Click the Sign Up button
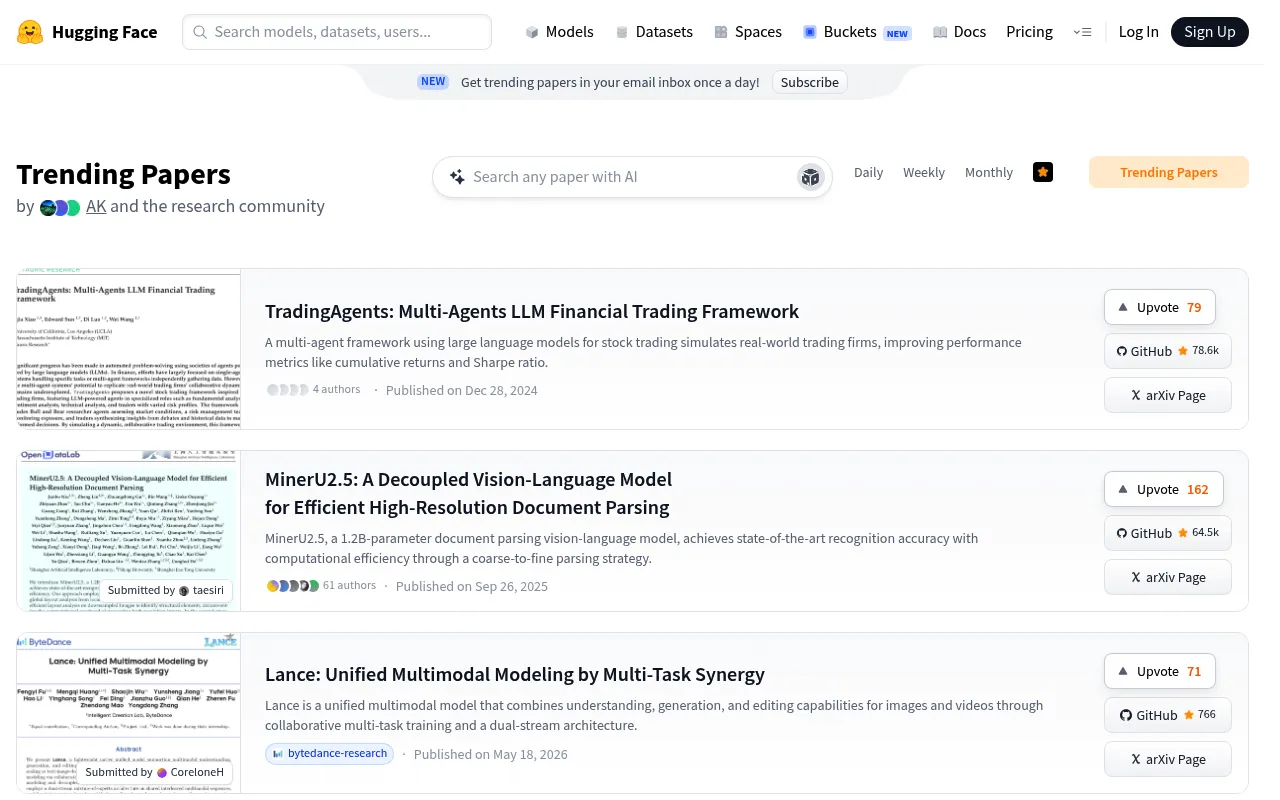This screenshot has height=800, width=1280. pyautogui.click(x=1210, y=32)
